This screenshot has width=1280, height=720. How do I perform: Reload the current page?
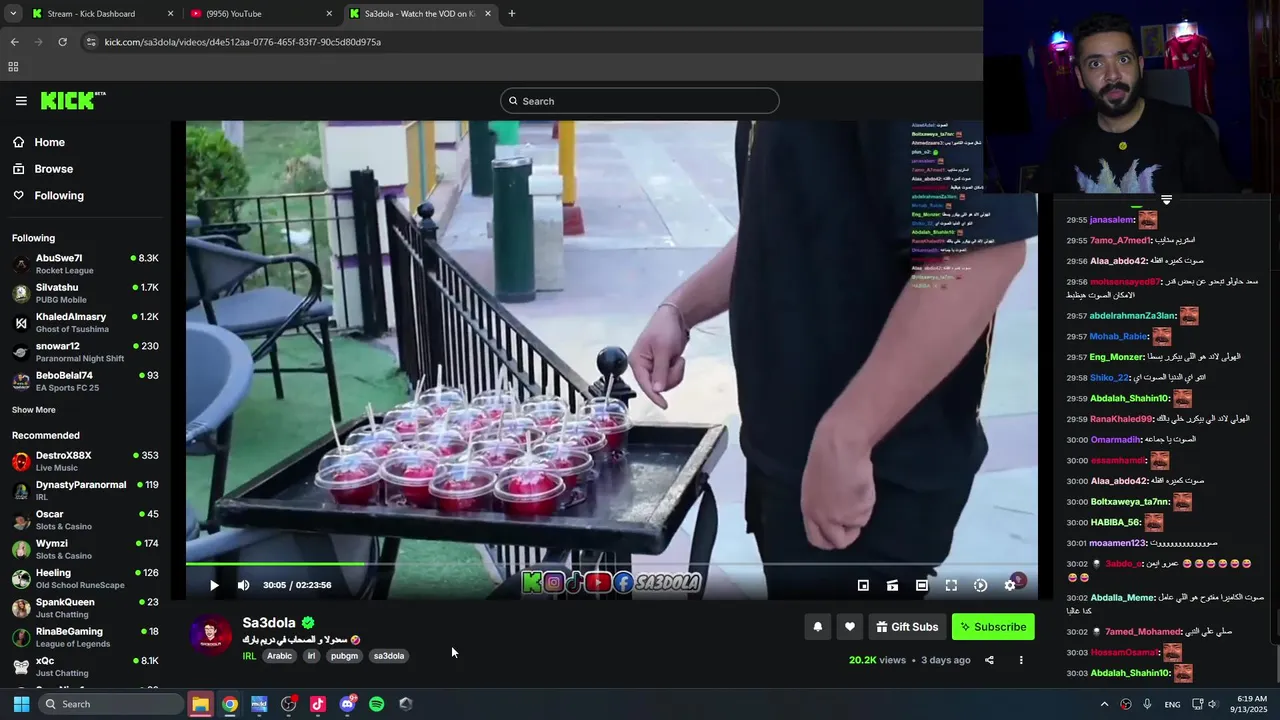[62, 42]
